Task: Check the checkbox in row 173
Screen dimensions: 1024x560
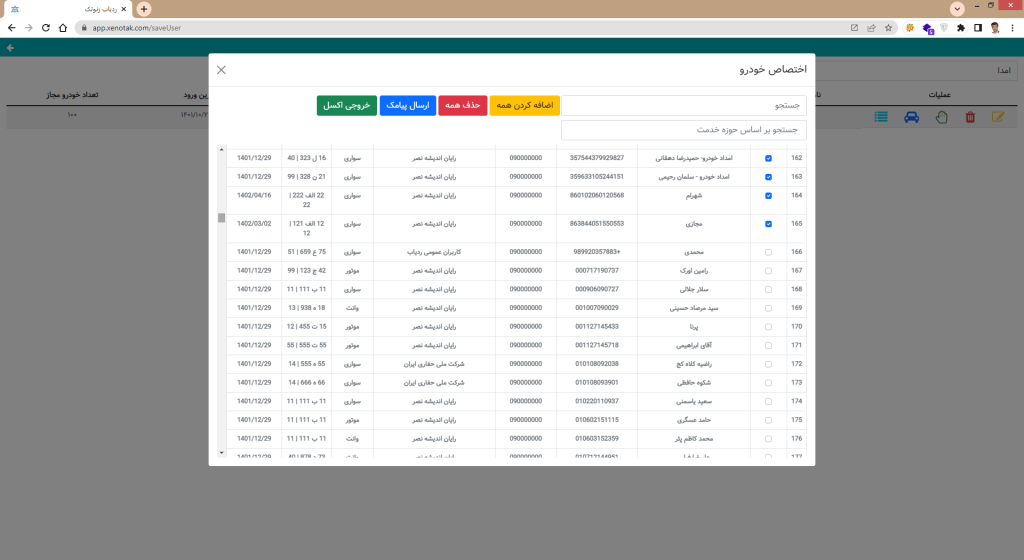Action: (768, 383)
